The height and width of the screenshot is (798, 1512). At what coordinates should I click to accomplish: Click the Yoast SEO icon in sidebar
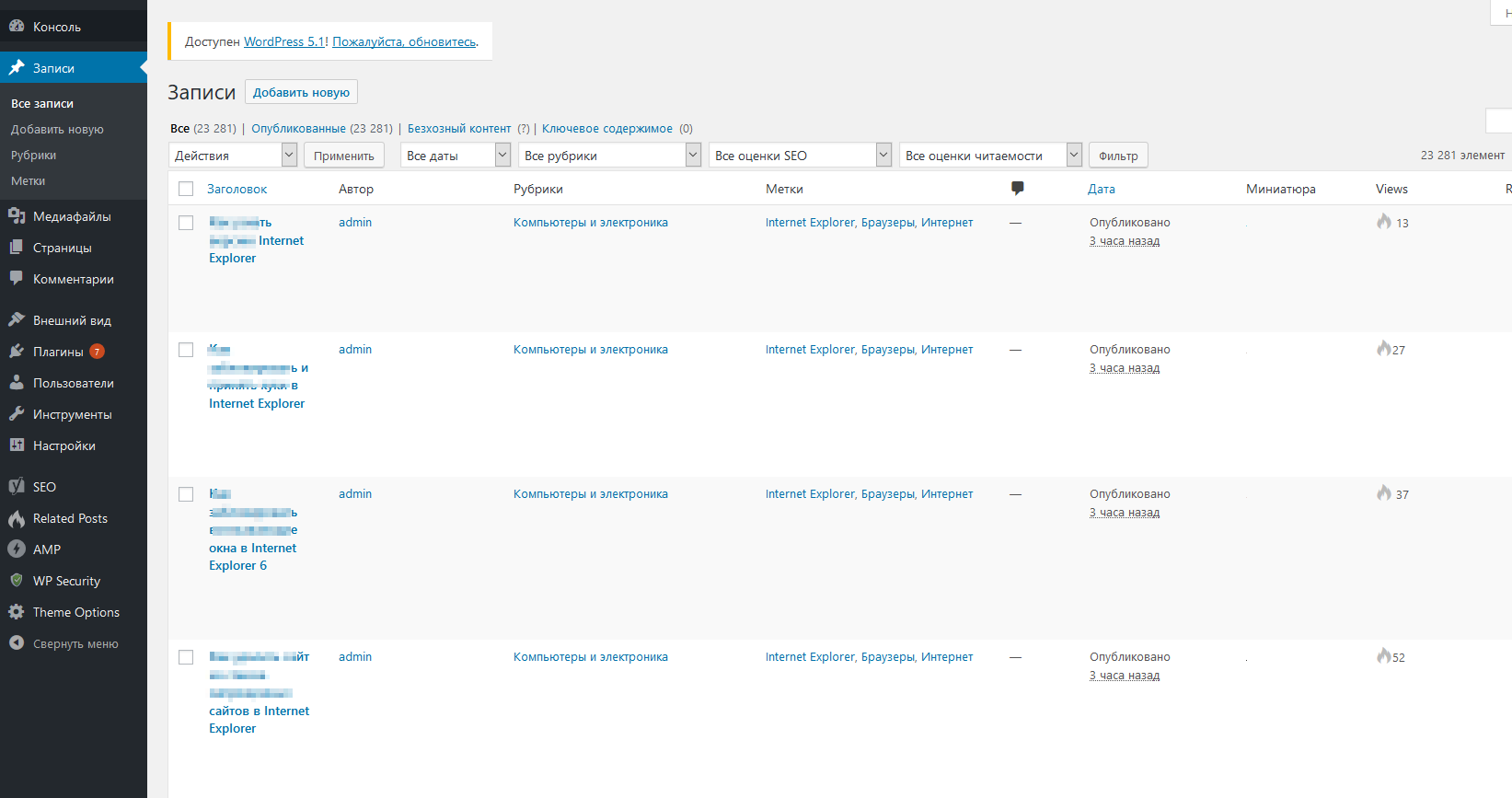[x=17, y=487]
